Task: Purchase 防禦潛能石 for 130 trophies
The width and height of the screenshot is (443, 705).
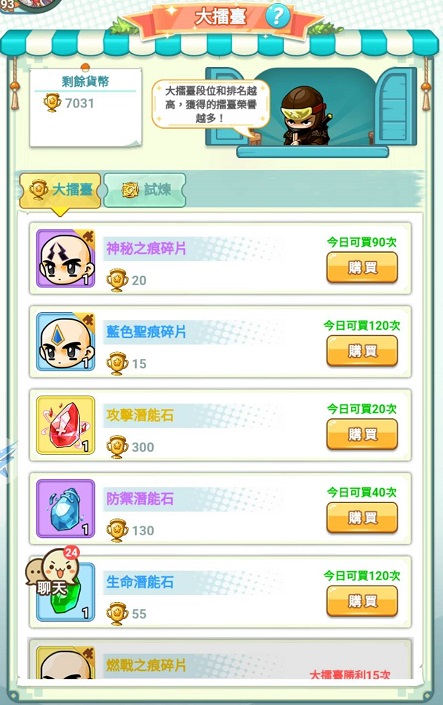Action: click(362, 518)
